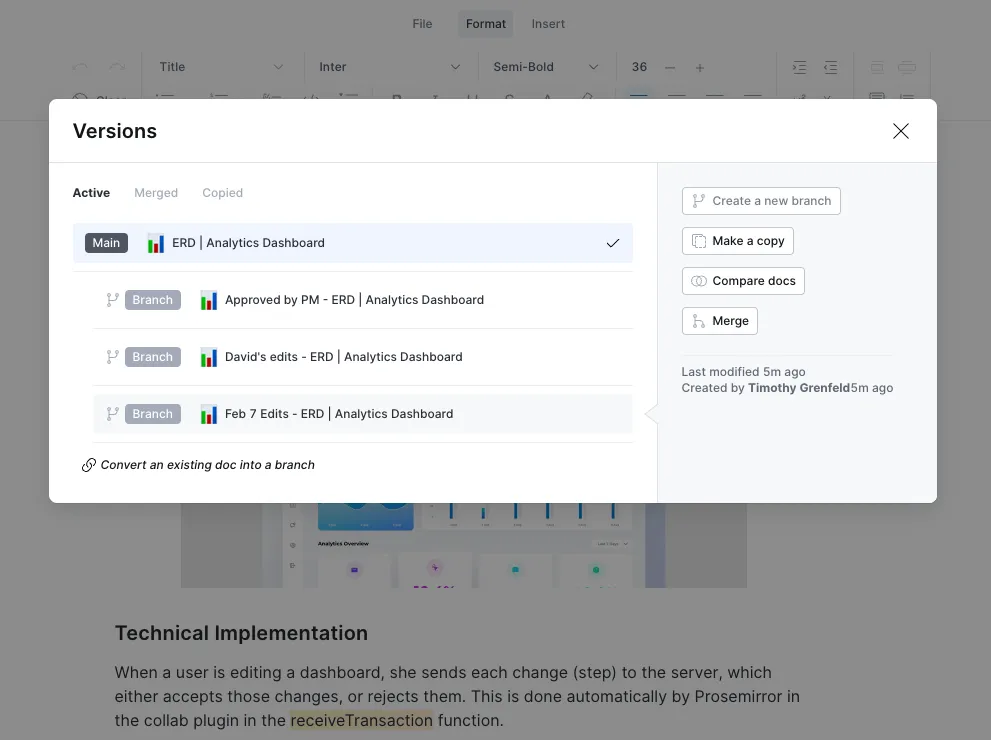Open the Title paragraph style dropdown
This screenshot has width=991, height=740.
[x=221, y=67]
